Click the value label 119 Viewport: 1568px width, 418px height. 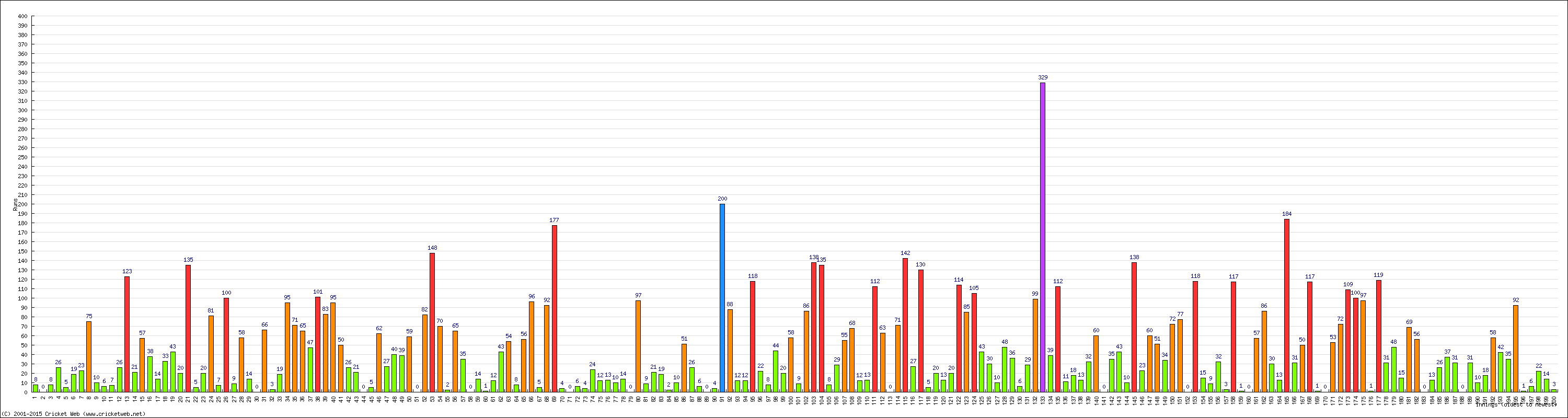1379,275
